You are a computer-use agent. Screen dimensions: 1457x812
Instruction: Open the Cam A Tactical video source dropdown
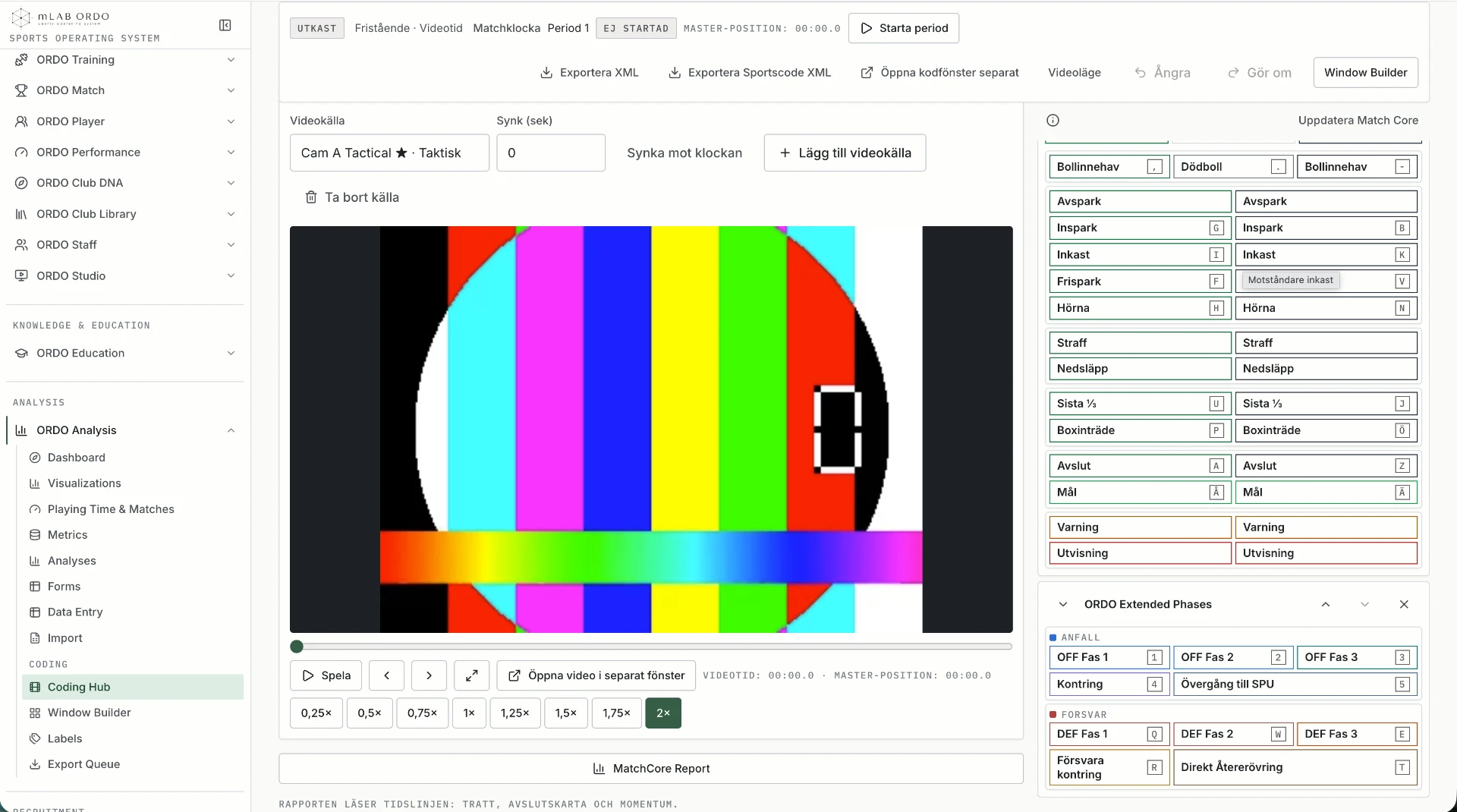pyautogui.click(x=389, y=153)
